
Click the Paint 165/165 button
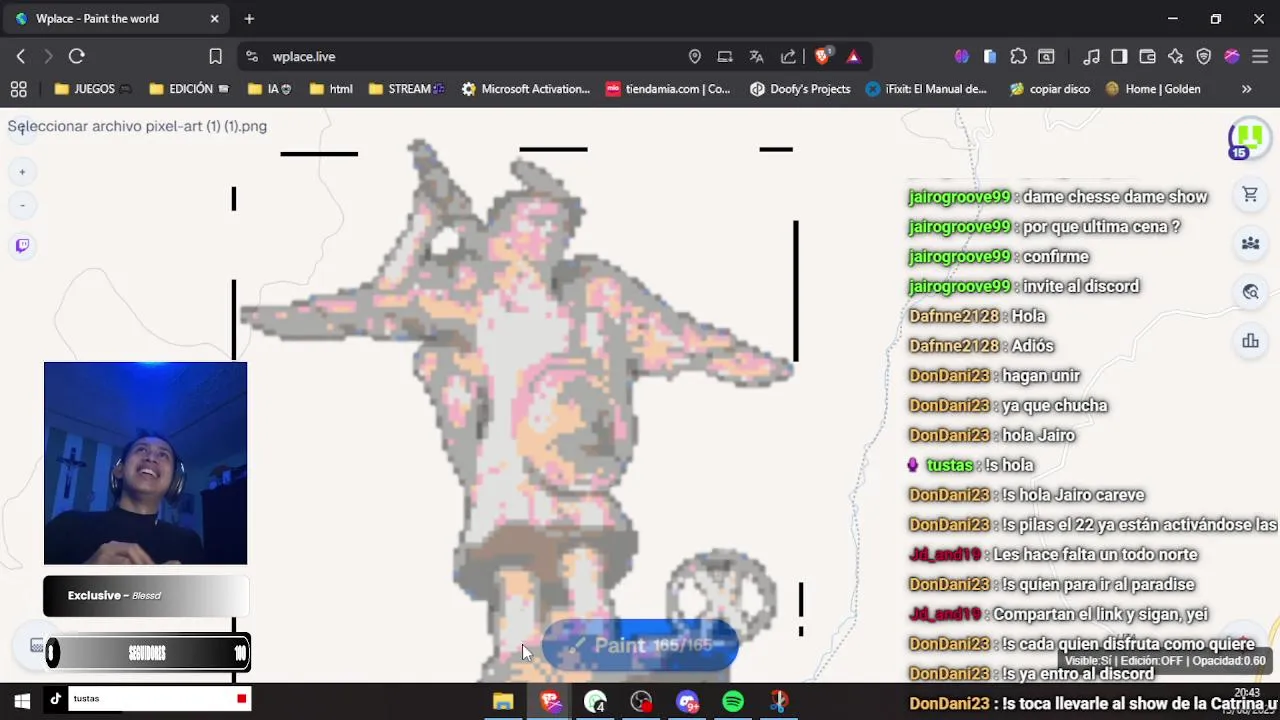click(x=640, y=646)
